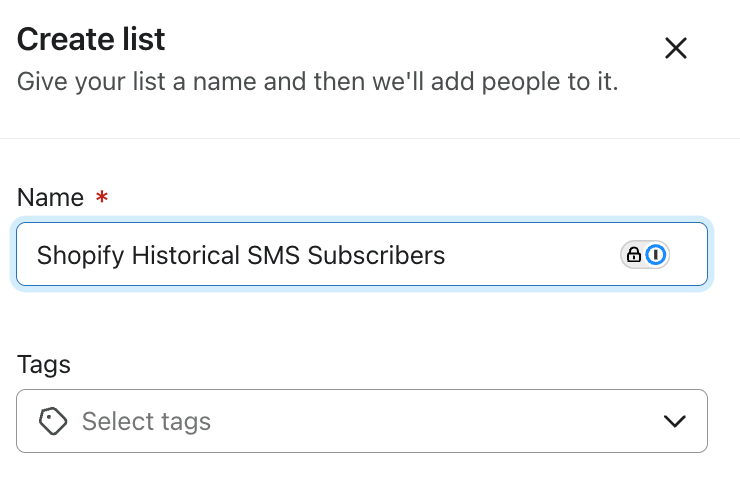Click the "Select tags" placeholder text
Screen dimensions: 740x492
146,421
